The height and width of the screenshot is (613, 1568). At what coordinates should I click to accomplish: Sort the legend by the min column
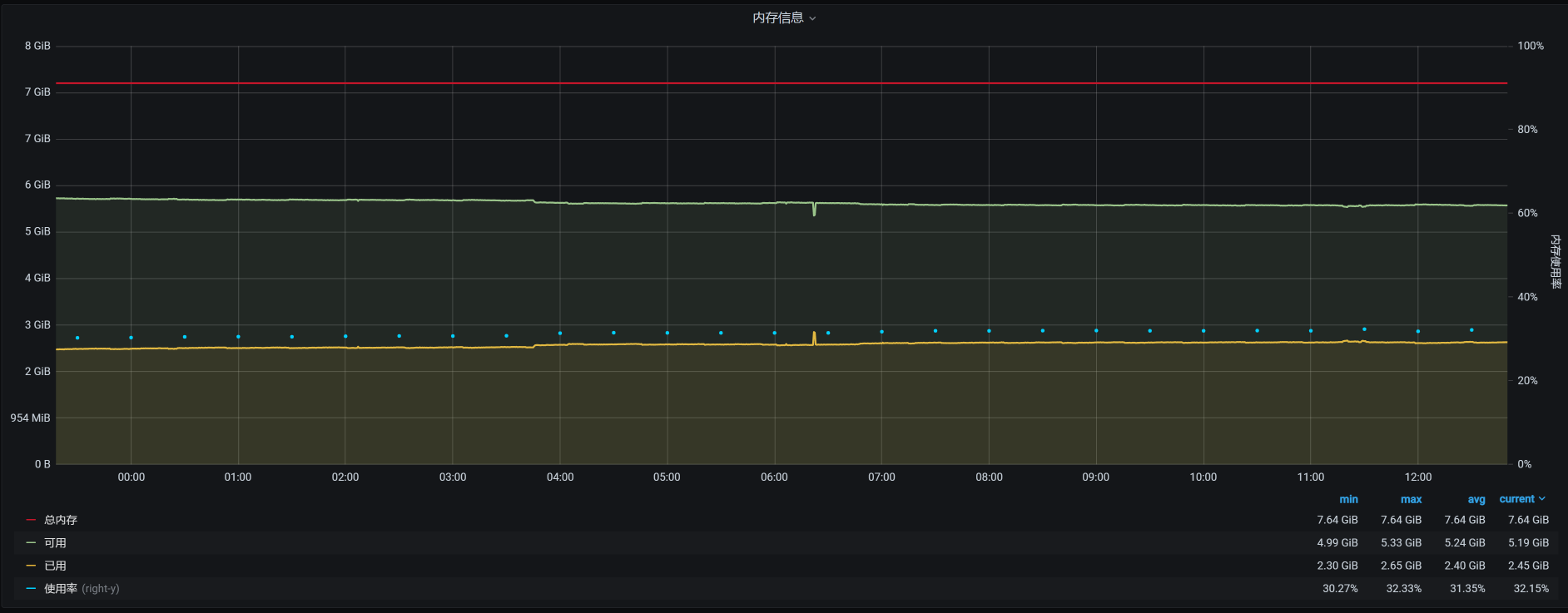click(1348, 499)
